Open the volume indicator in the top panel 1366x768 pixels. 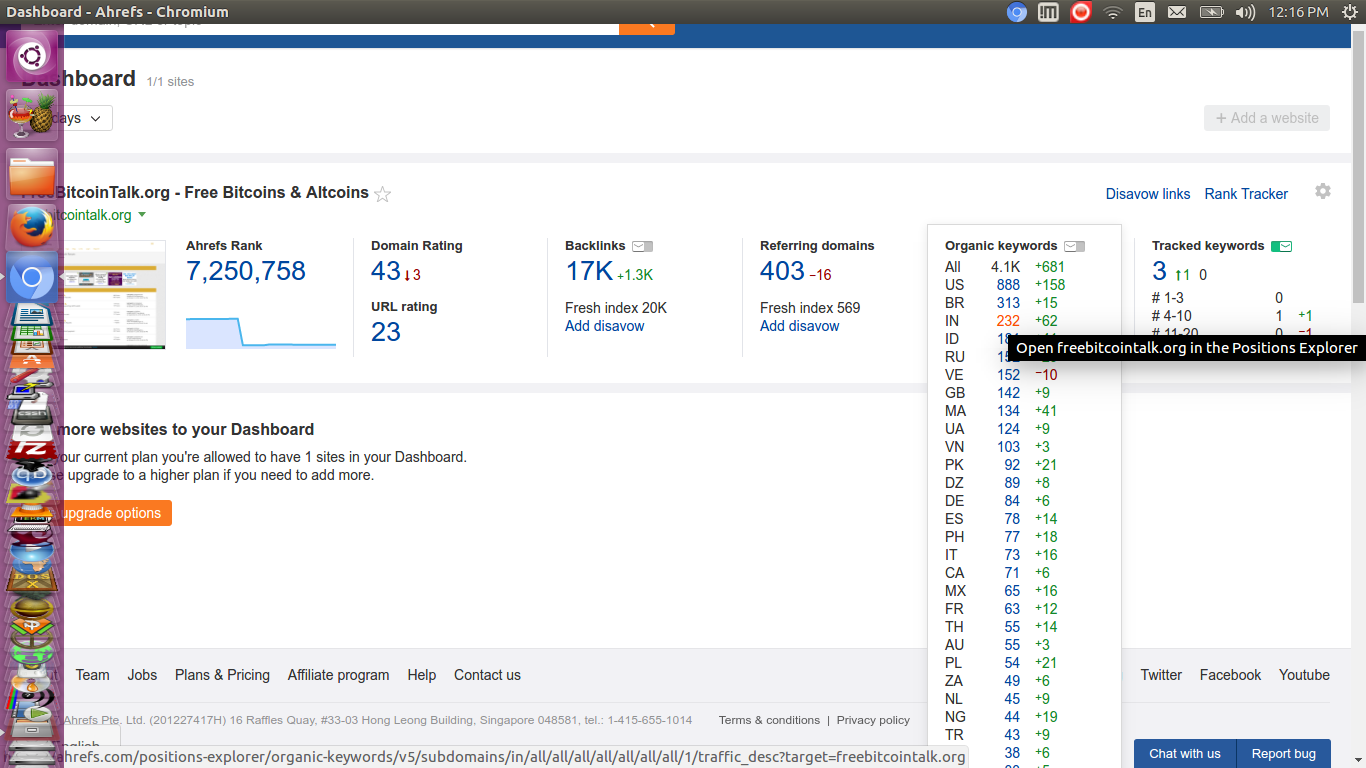tap(1245, 12)
